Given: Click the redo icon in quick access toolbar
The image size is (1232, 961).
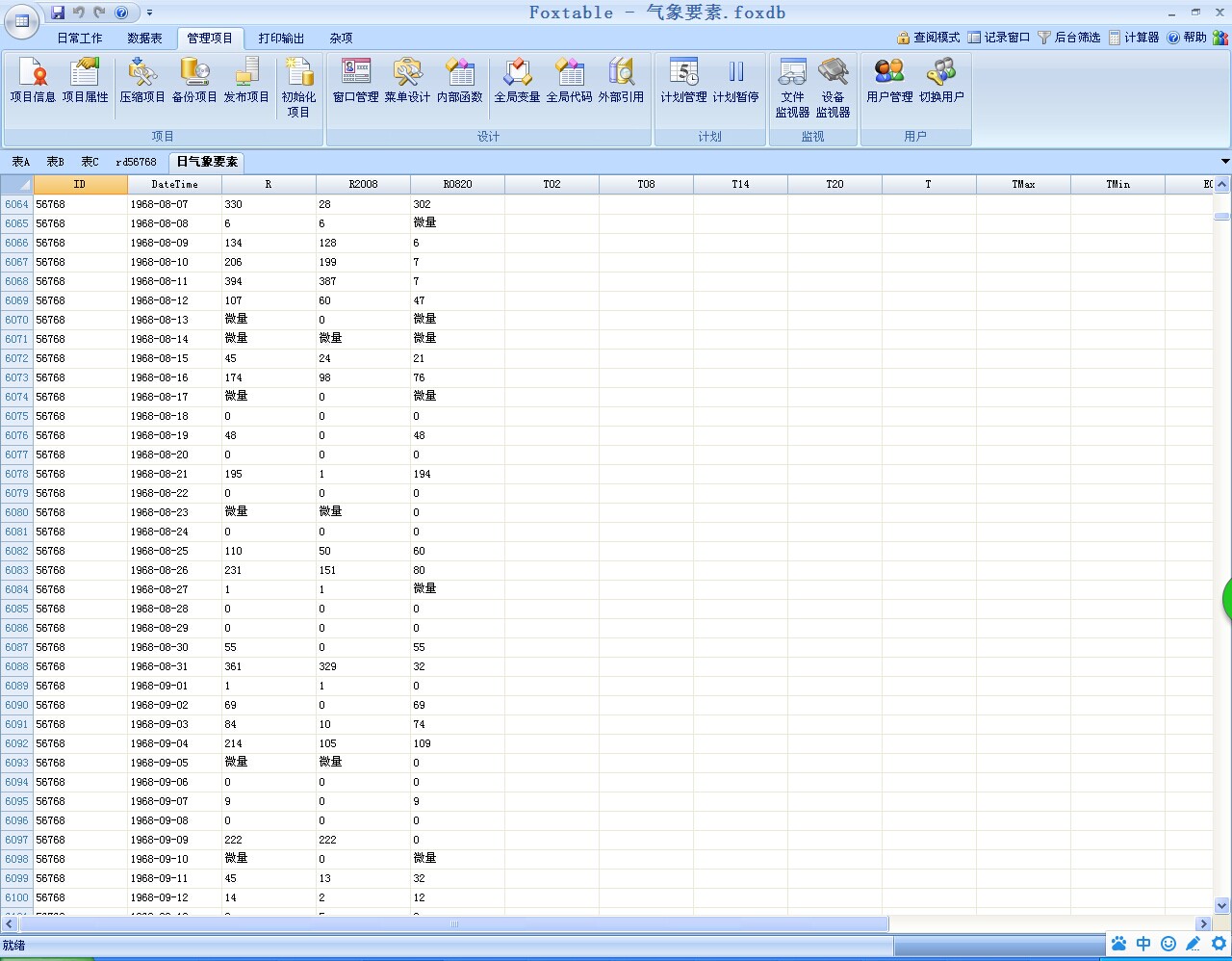Looking at the screenshot, I should pyautogui.click(x=99, y=13).
